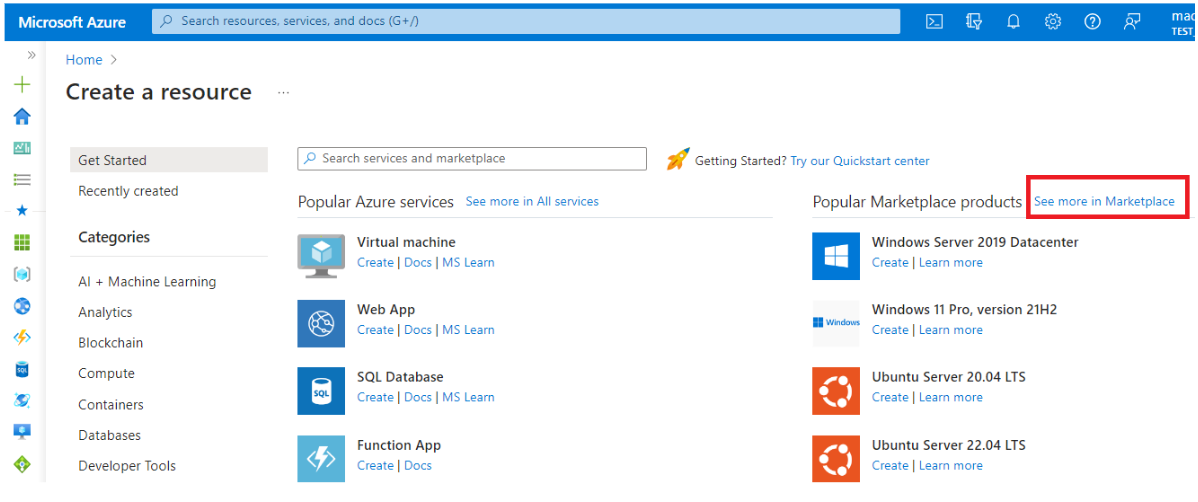Open the Dashboard sidebar icon
The height and width of the screenshot is (502, 1198).
22,148
